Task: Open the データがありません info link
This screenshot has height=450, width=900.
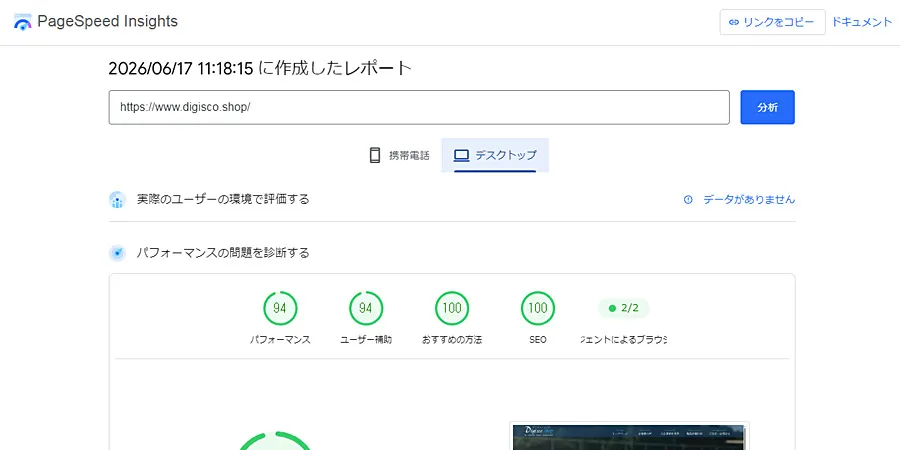Action: coord(749,200)
